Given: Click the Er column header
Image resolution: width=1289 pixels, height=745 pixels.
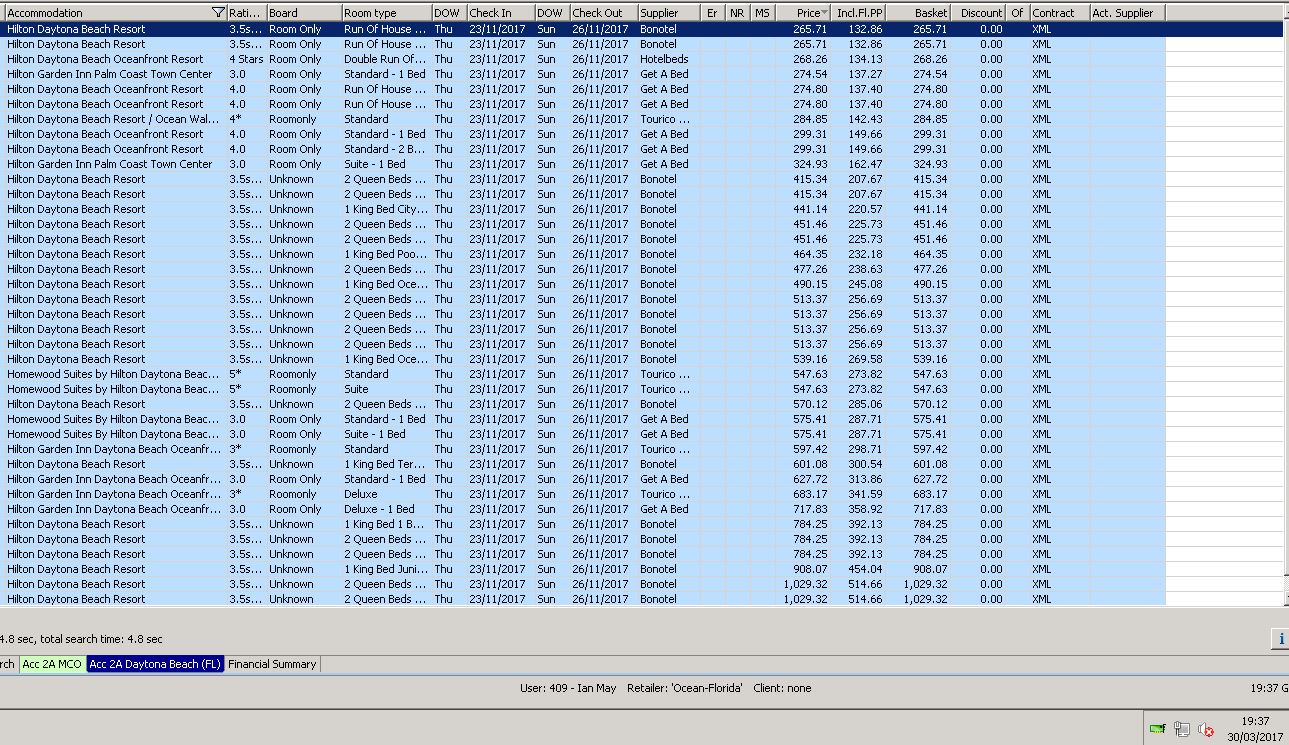Looking at the screenshot, I should [x=713, y=13].
